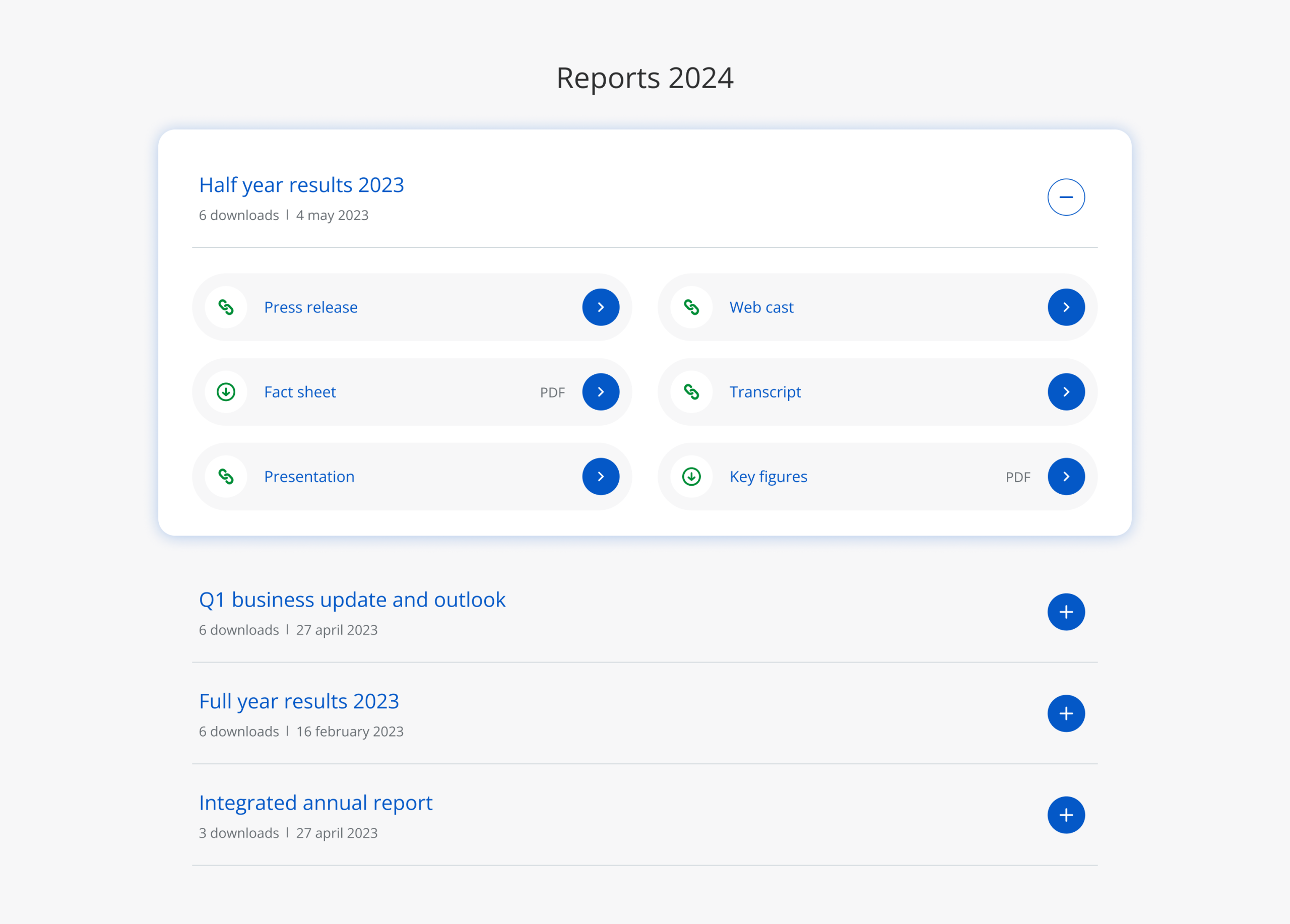Click the blue arrow on Key figures row
Screen dimensions: 1290x924
click(x=1066, y=477)
